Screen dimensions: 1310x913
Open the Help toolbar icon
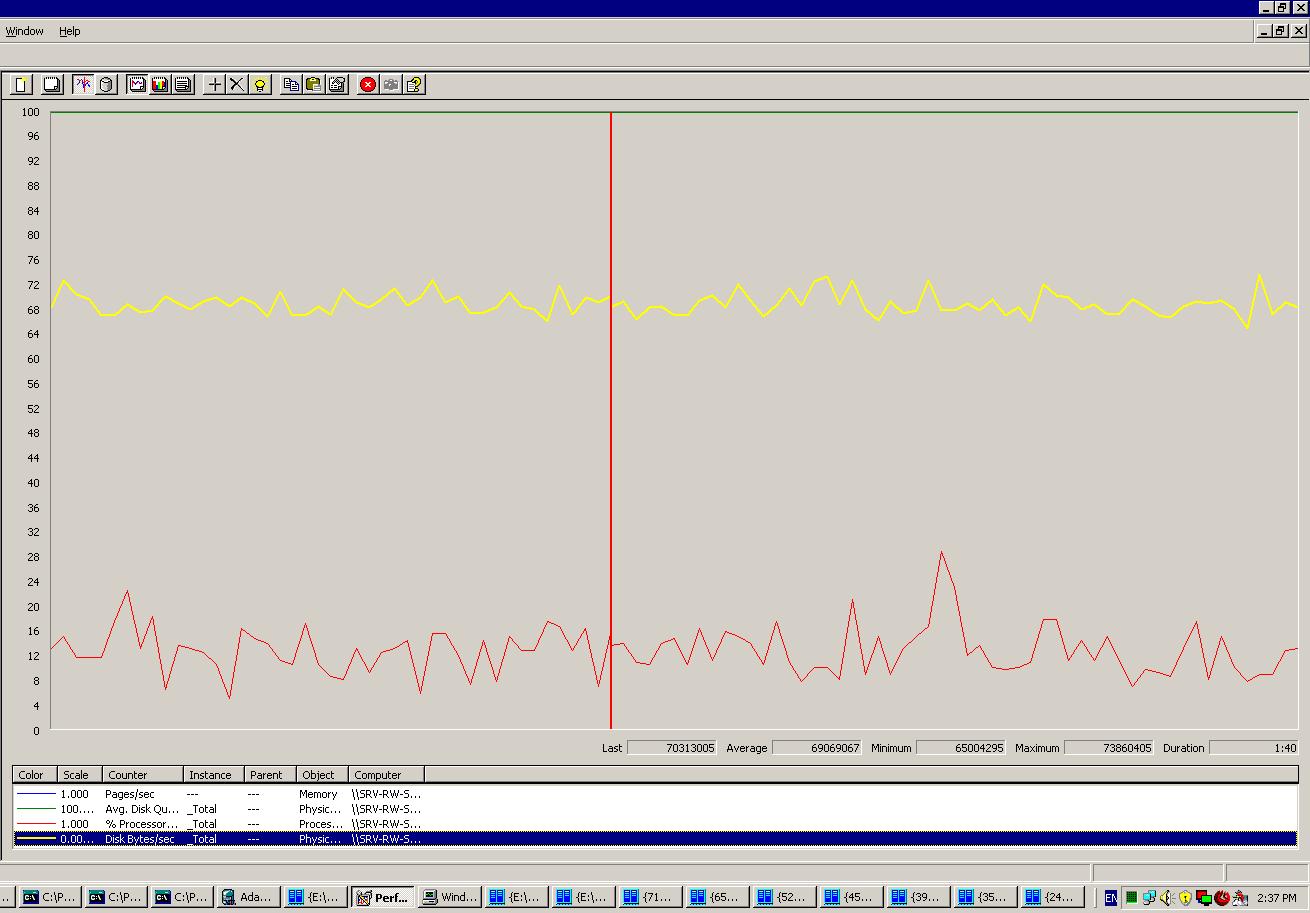[x=414, y=85]
